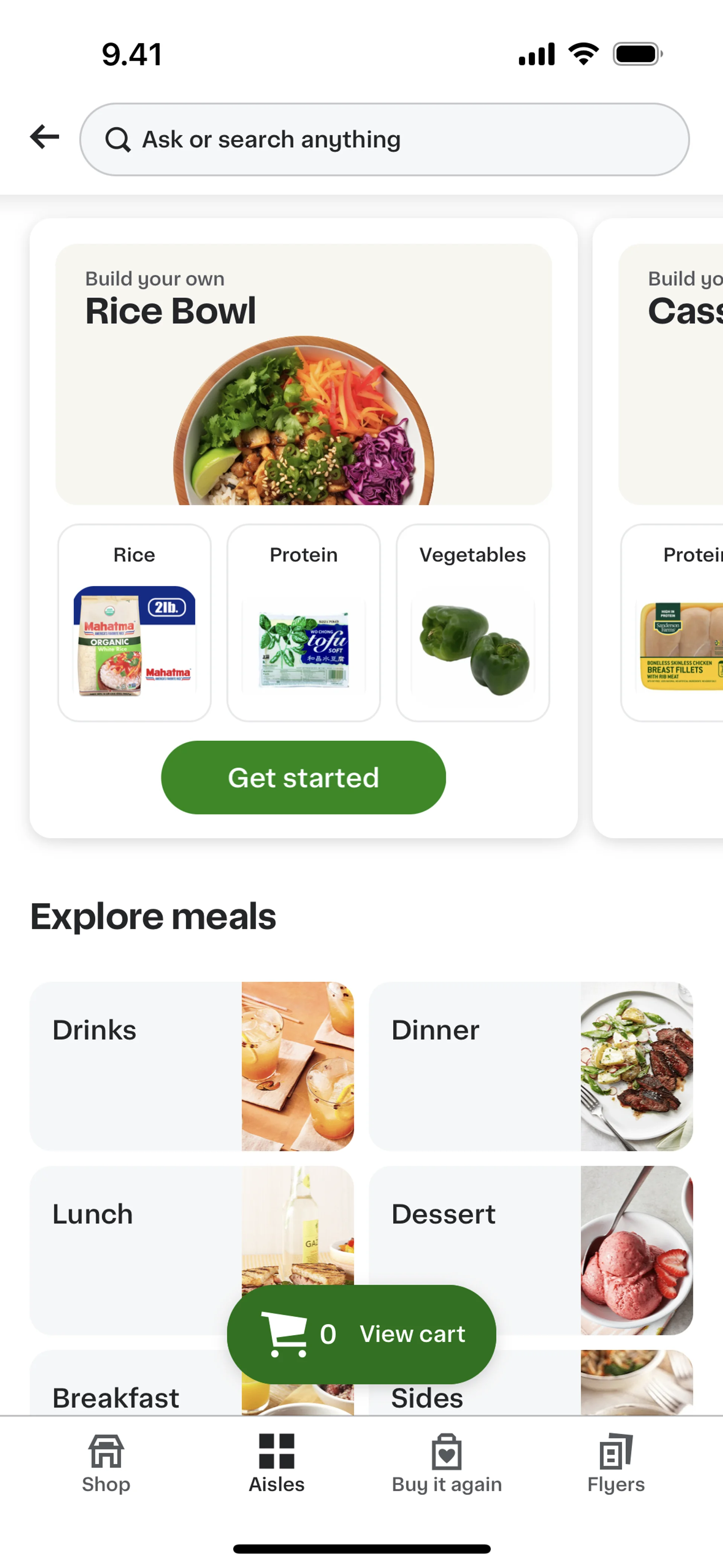The height and width of the screenshot is (1568, 723).
Task: Open the Drinks meal category
Action: point(191,1066)
